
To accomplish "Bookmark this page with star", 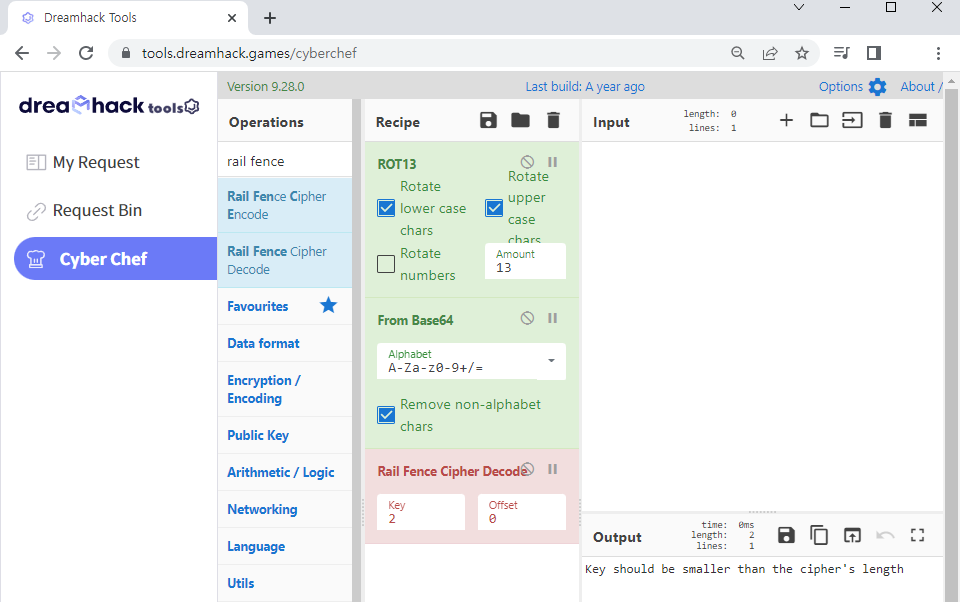I will point(801,53).
